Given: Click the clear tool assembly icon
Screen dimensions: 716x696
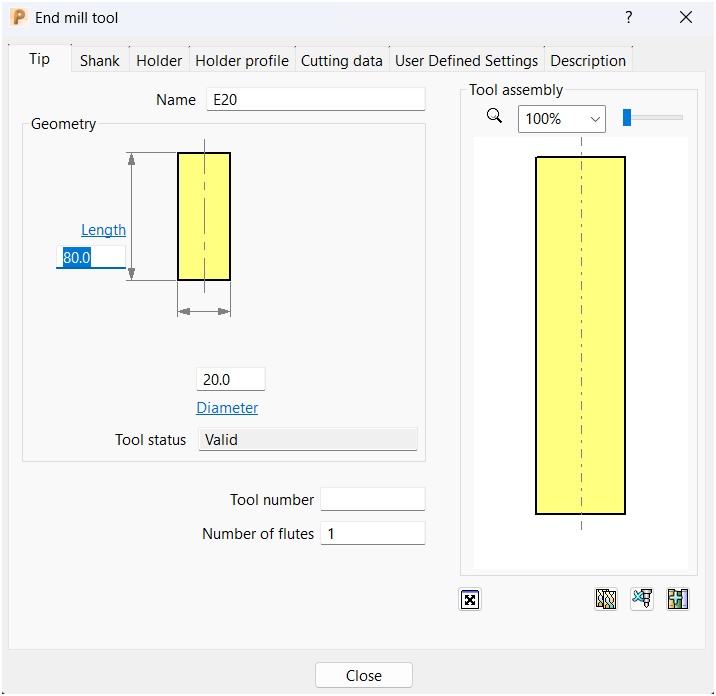Looking at the screenshot, I should click(x=642, y=599).
